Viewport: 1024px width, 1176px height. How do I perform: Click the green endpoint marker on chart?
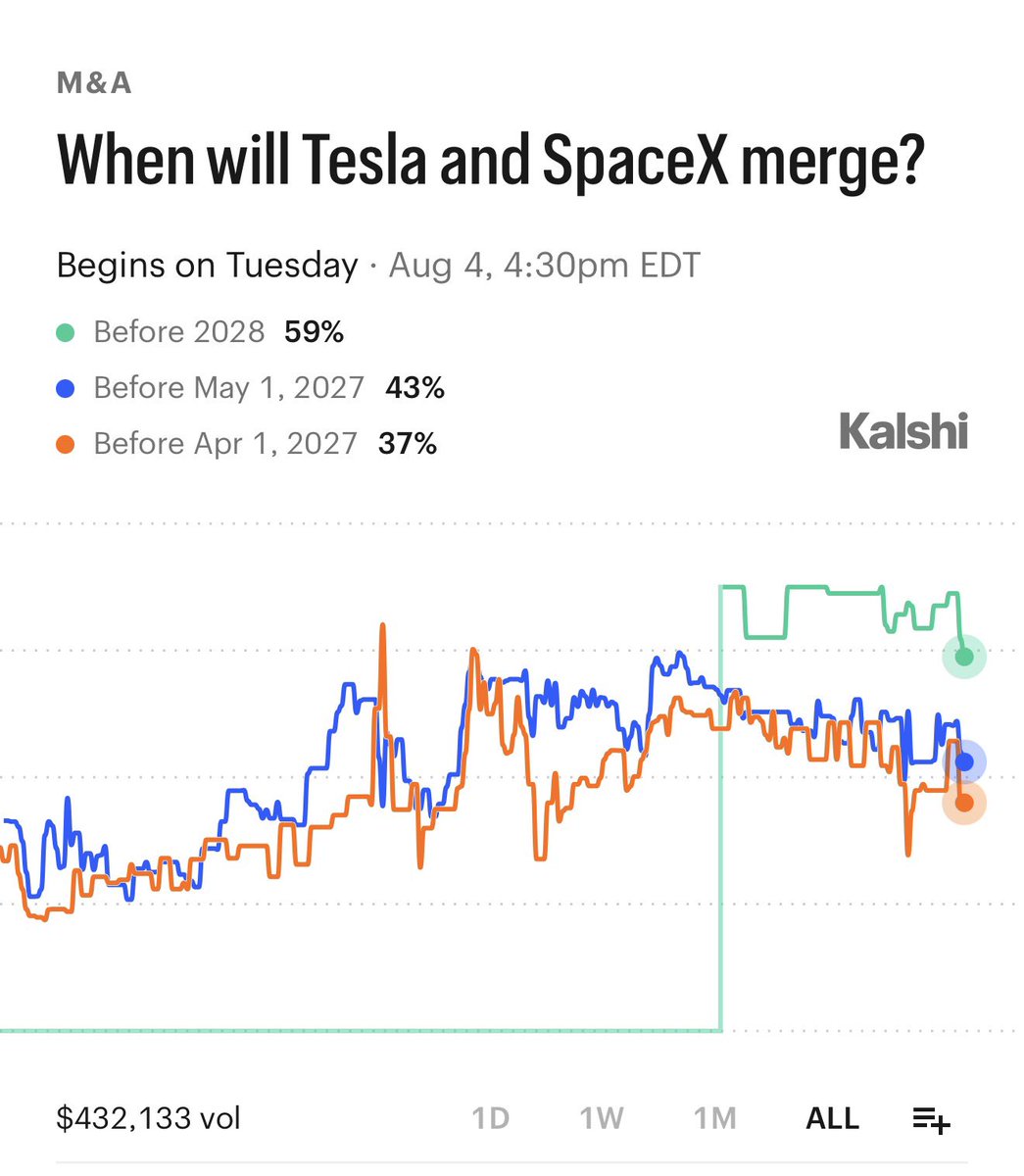[964, 656]
